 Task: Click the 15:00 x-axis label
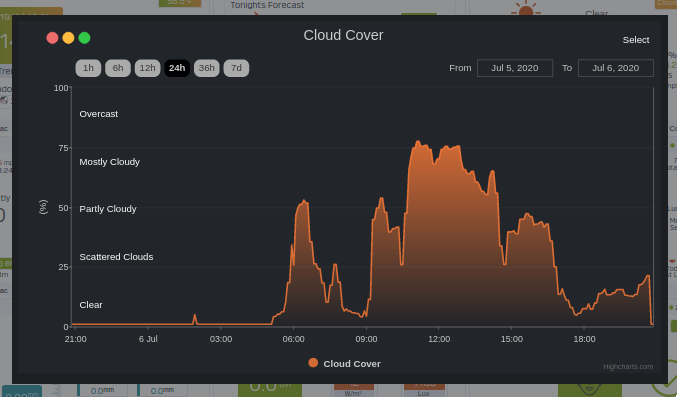512,339
